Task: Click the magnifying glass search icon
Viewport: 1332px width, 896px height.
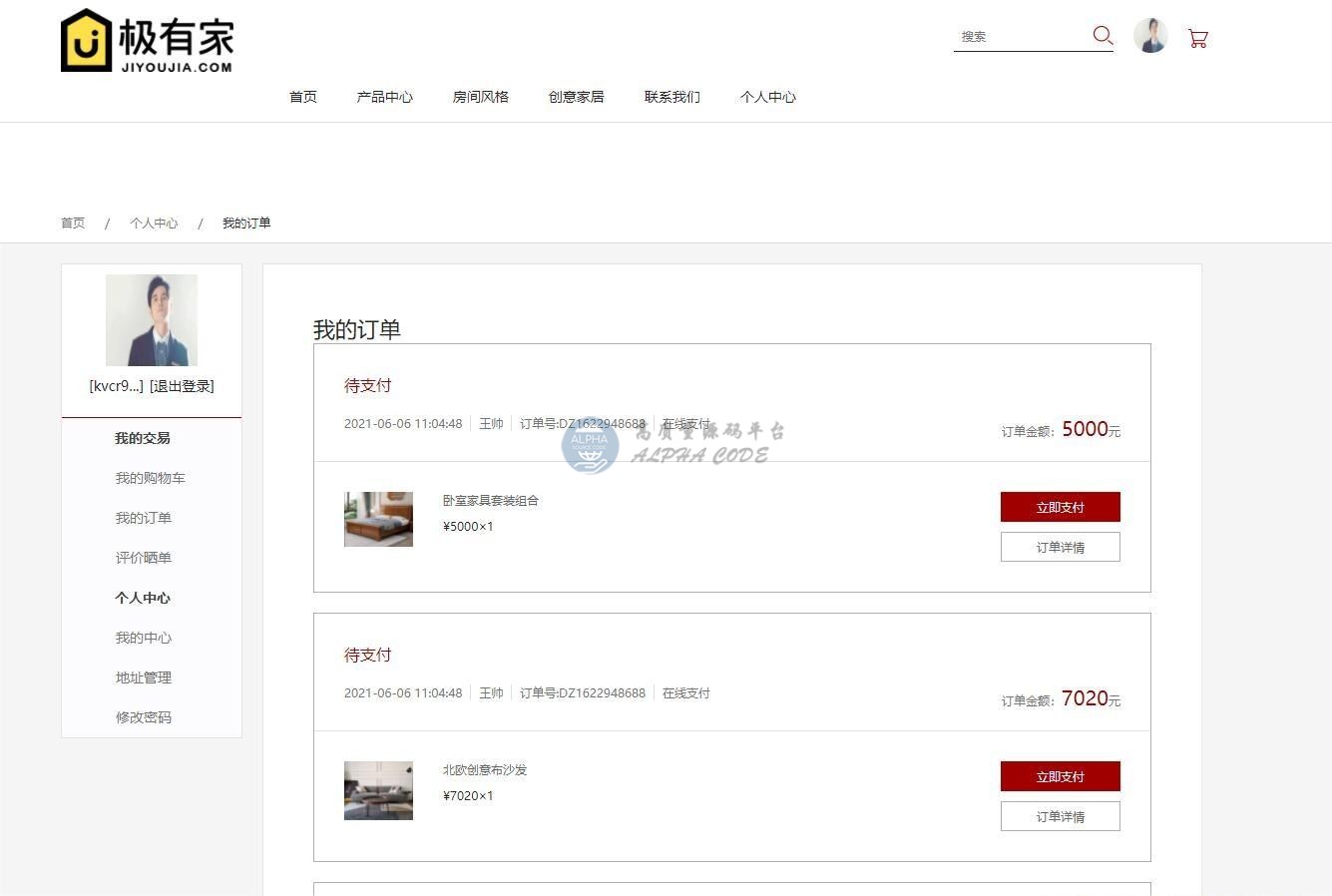Action: pos(1102,36)
